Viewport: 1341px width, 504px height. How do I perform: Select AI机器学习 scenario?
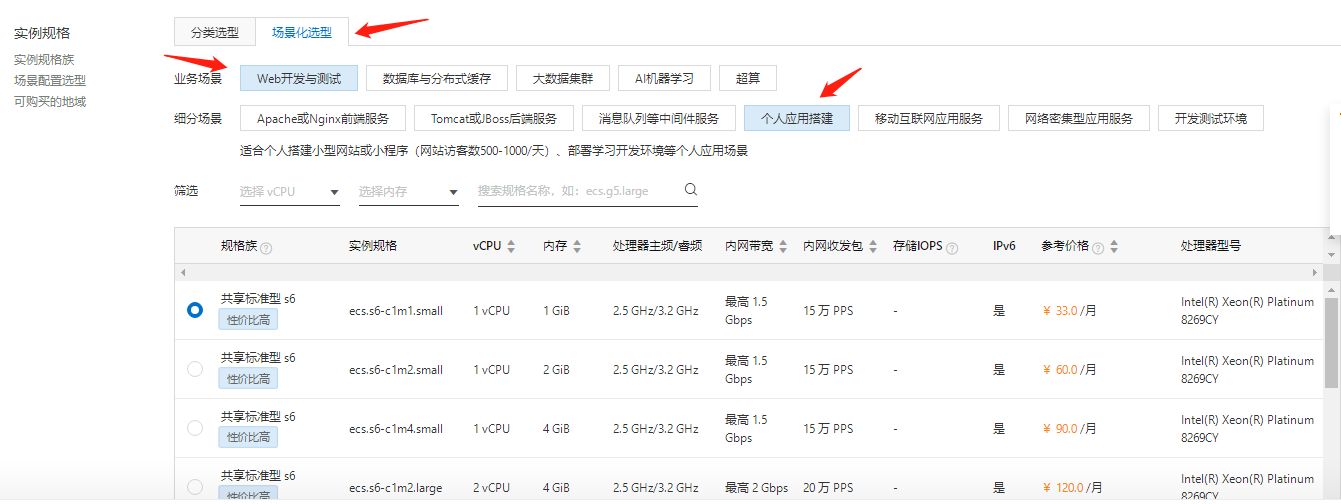tap(664, 78)
